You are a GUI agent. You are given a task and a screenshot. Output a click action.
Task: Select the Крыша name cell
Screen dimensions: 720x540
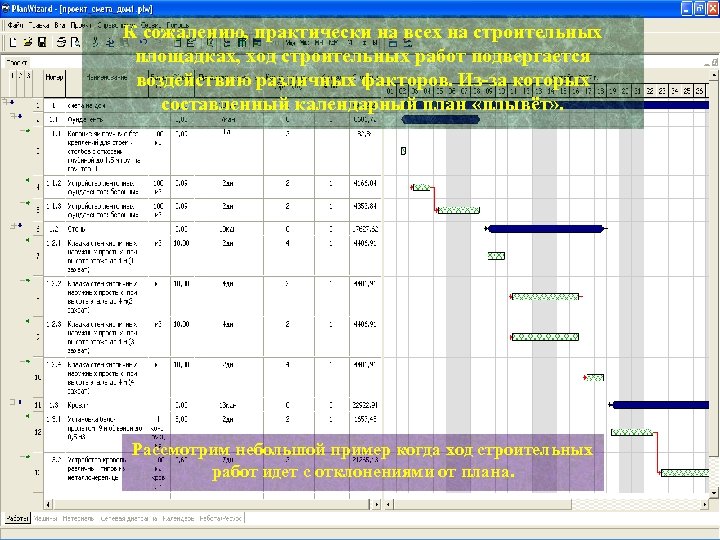[x=107, y=405]
